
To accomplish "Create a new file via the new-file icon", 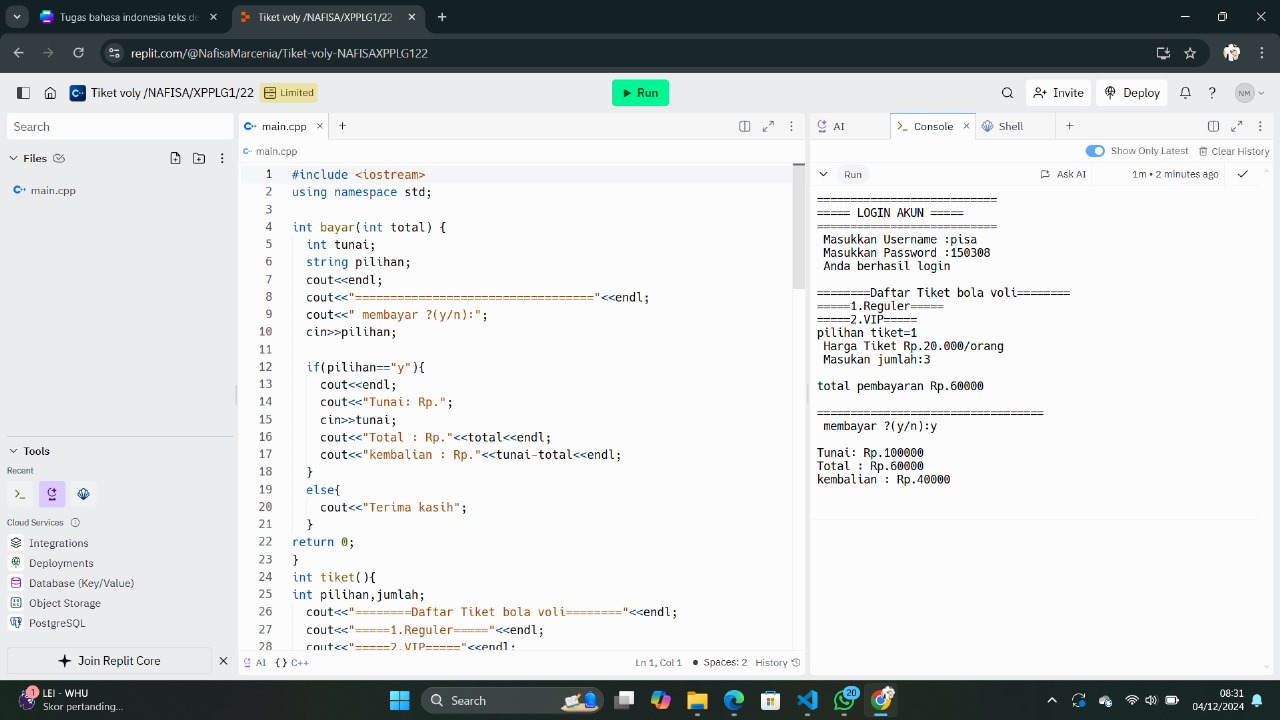I will point(175,158).
